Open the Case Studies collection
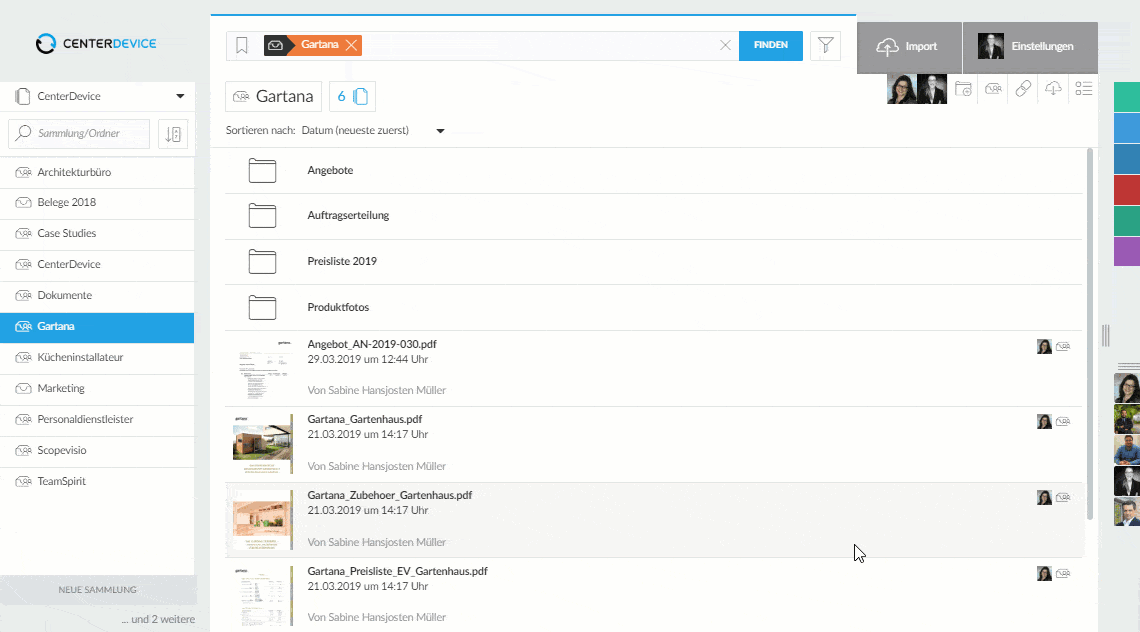The width and height of the screenshot is (1140, 632). [x=97, y=234]
